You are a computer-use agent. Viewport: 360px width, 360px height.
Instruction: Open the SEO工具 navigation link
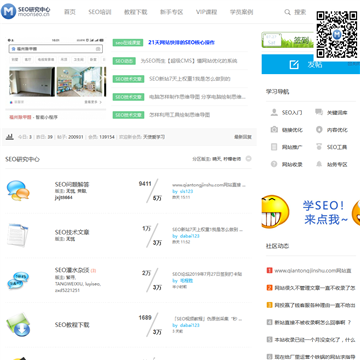337,147
